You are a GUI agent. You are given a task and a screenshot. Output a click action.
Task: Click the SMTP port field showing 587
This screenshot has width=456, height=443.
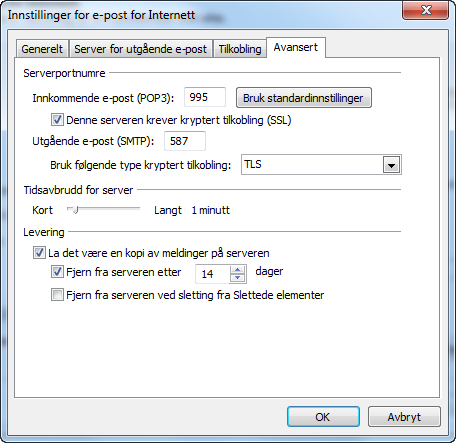point(185,141)
